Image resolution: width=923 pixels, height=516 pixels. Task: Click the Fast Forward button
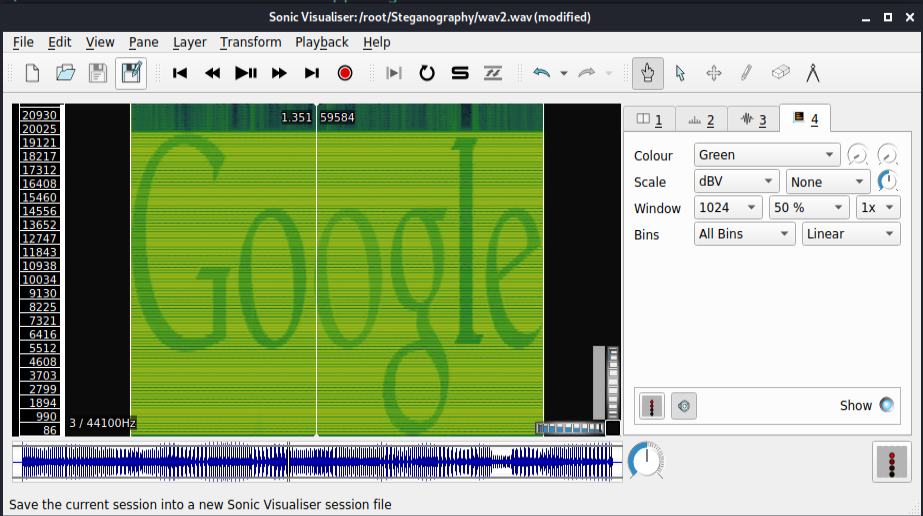pyautogui.click(x=279, y=74)
